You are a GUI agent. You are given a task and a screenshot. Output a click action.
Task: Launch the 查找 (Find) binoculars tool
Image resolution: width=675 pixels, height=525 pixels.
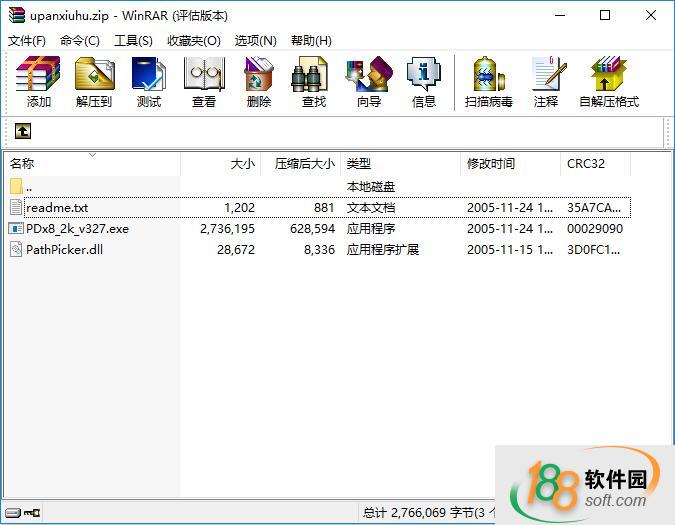click(x=313, y=82)
